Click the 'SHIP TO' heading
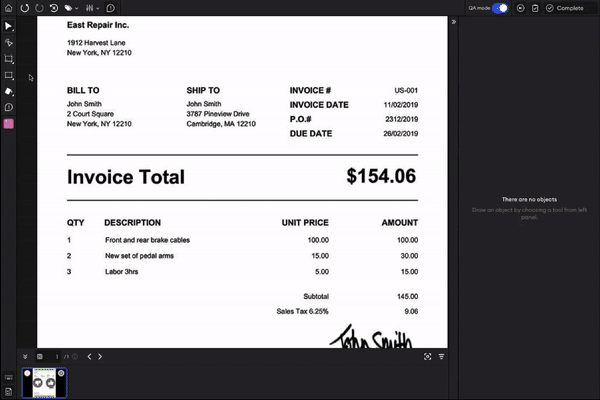 pos(203,90)
